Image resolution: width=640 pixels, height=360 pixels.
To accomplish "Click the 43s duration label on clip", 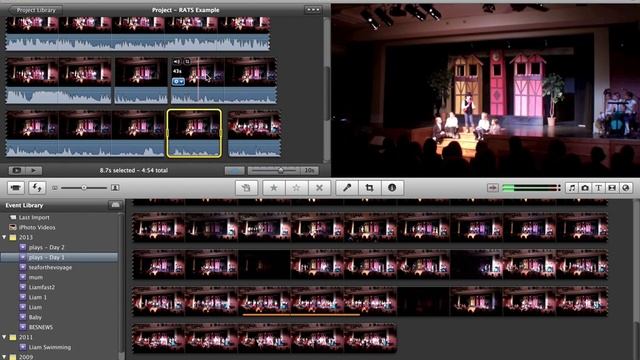I will (x=177, y=71).
